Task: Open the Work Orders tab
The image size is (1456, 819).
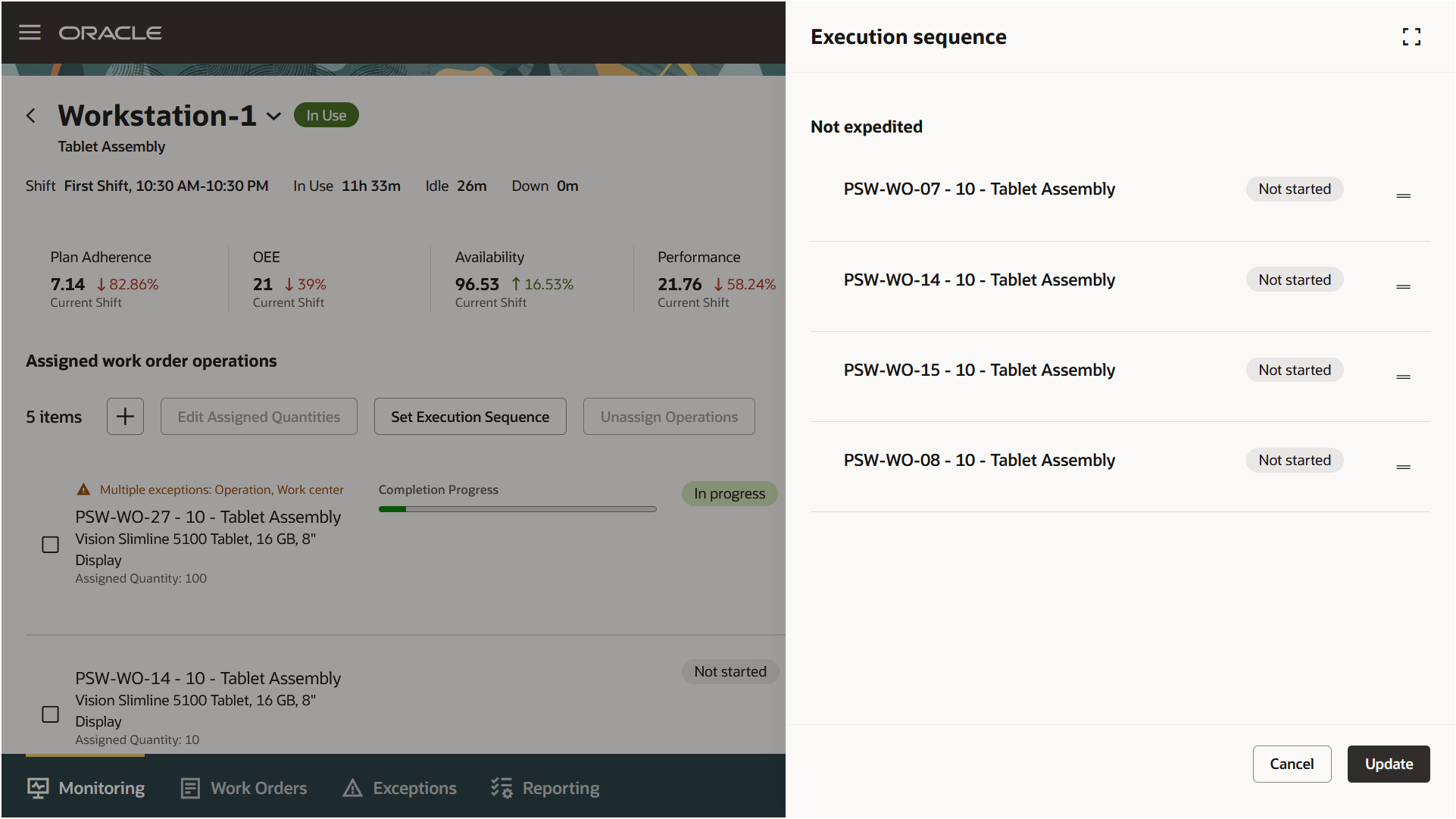Action: 244,788
